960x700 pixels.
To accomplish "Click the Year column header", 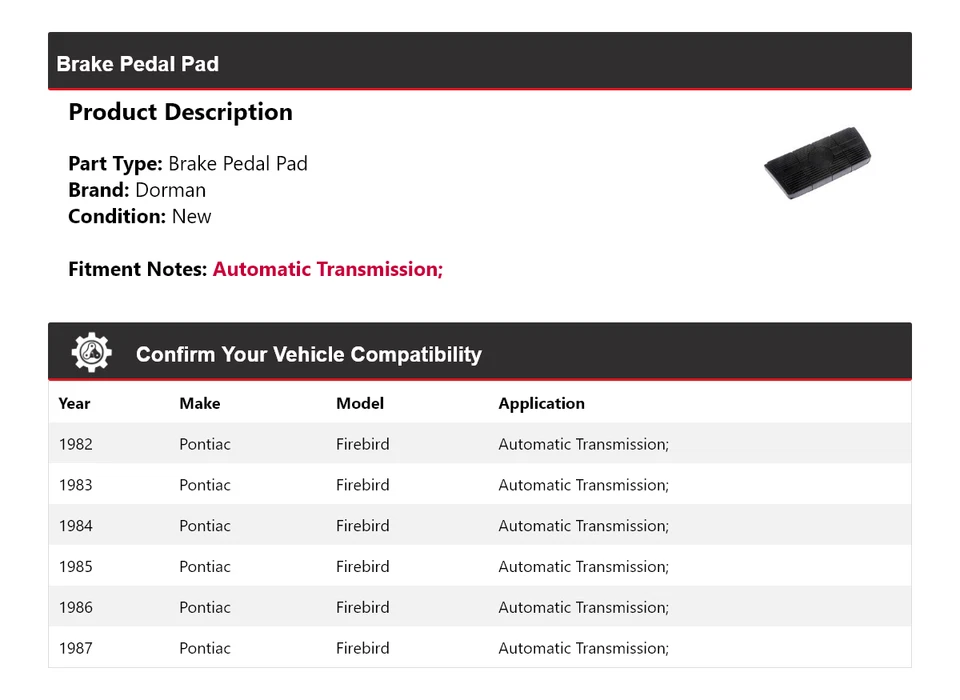I will click(x=74, y=404).
